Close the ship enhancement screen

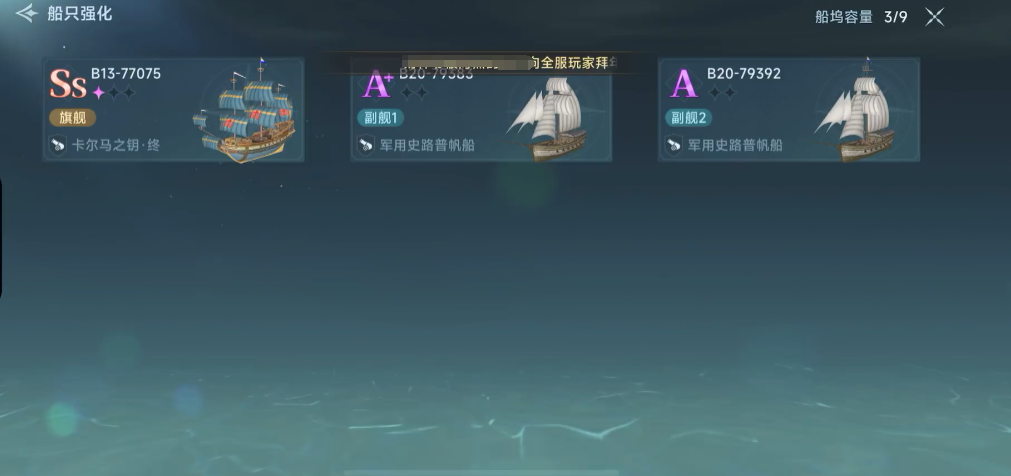(x=934, y=17)
